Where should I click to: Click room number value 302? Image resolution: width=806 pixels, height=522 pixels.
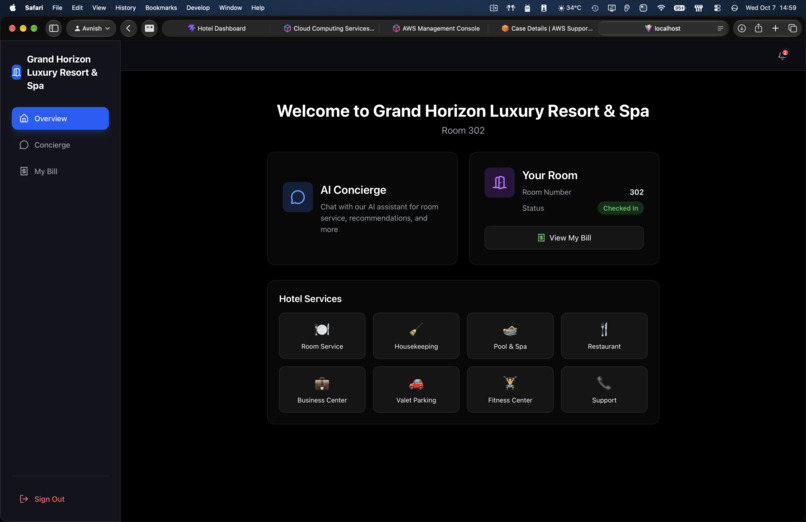(636, 192)
